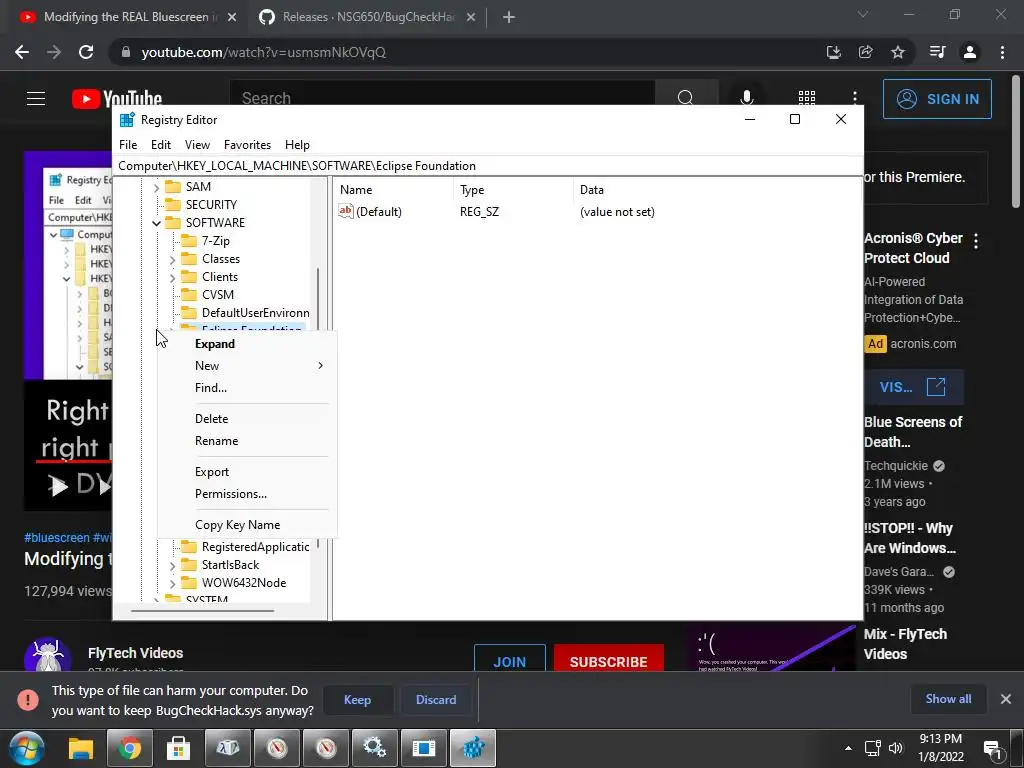
Task: Click the Data column header
Action: pyautogui.click(x=717, y=190)
